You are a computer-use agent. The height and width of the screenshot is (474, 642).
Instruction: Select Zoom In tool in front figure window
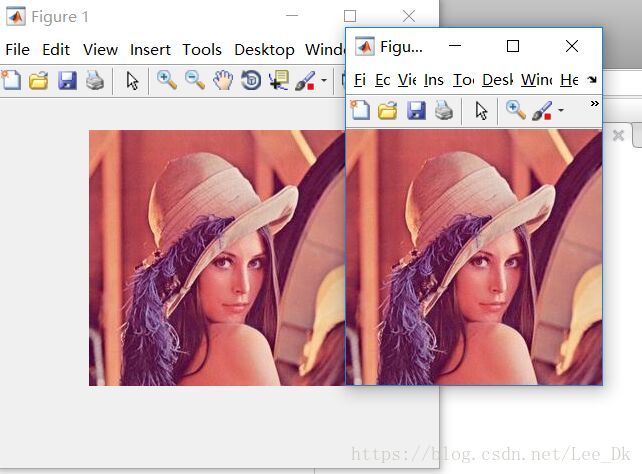(515, 110)
